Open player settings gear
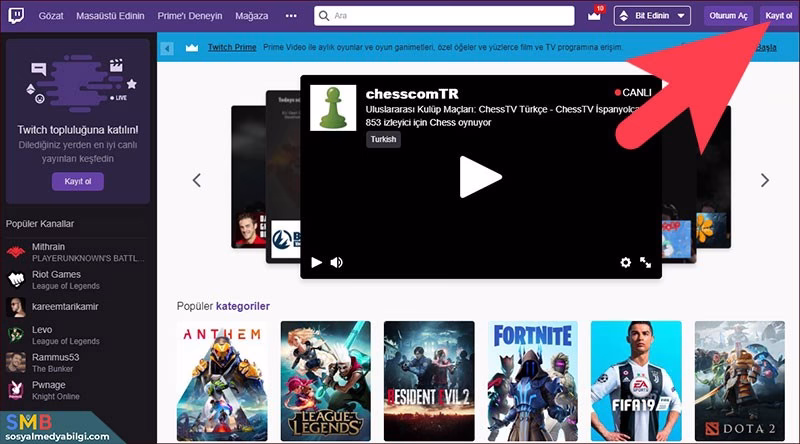The image size is (800, 444). (x=626, y=262)
